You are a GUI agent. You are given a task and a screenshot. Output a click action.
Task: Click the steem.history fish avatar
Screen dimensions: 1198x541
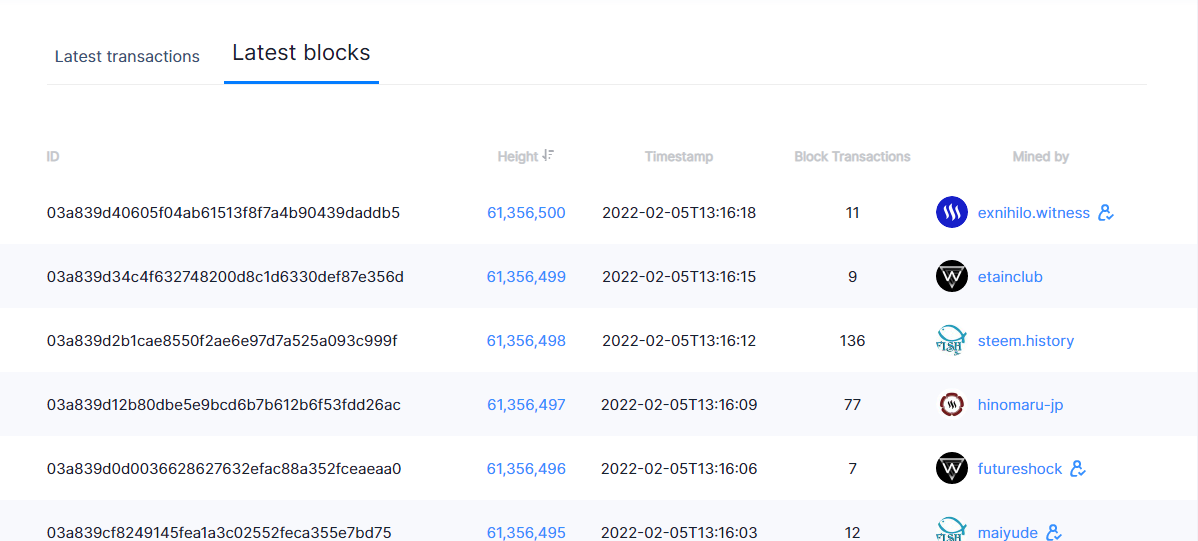coord(951,341)
